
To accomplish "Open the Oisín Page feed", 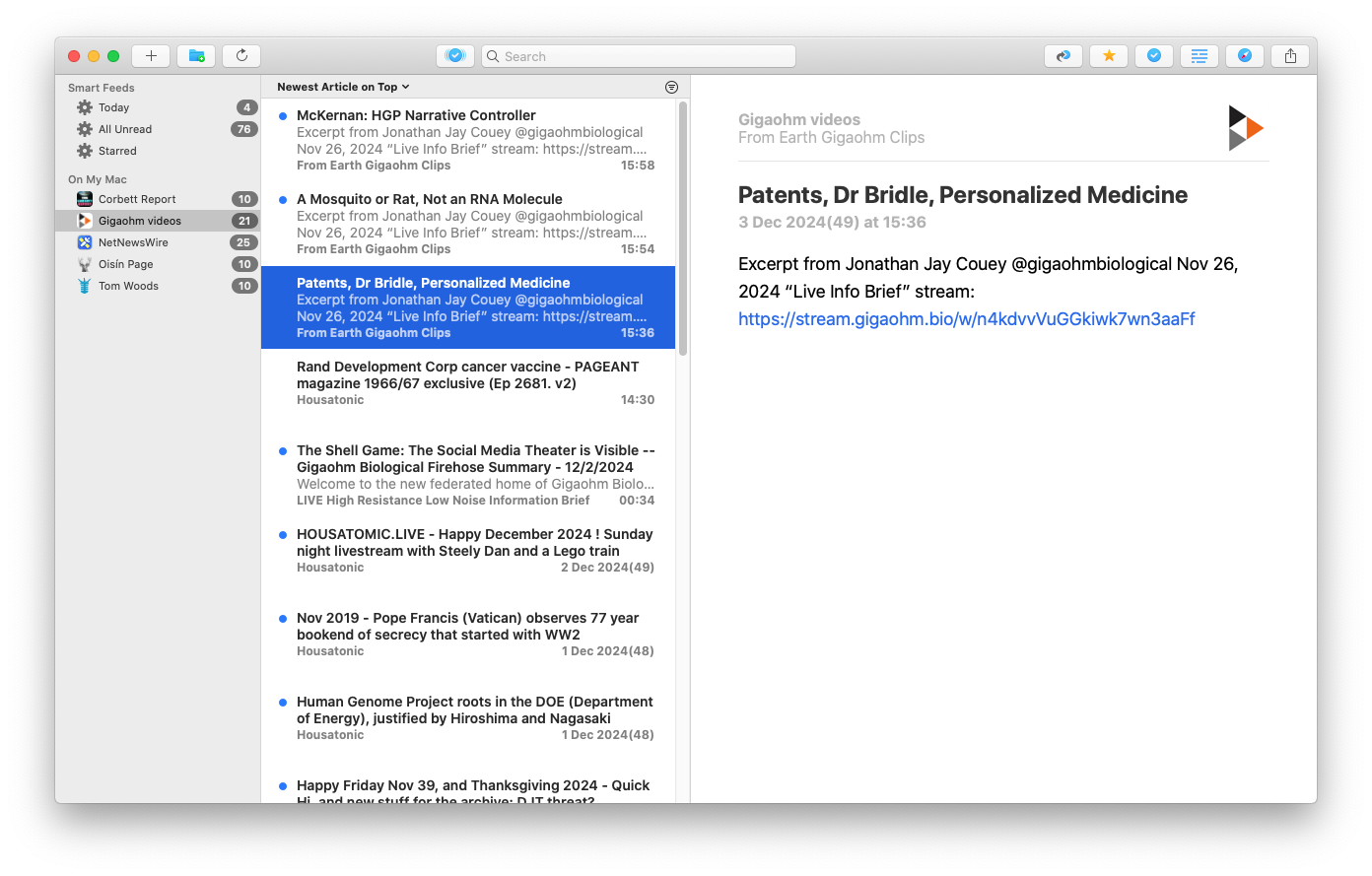I will point(158,264).
